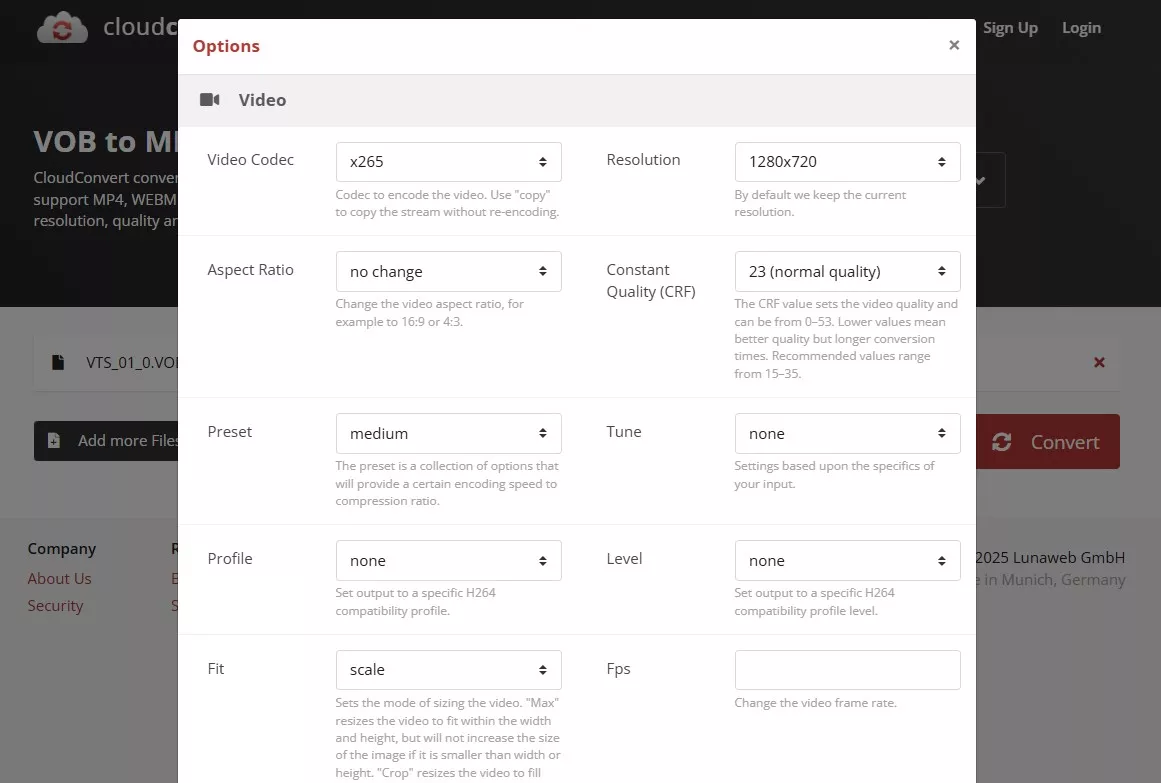
Task: Open the Fit dropdown showing scale
Action: pos(448,669)
